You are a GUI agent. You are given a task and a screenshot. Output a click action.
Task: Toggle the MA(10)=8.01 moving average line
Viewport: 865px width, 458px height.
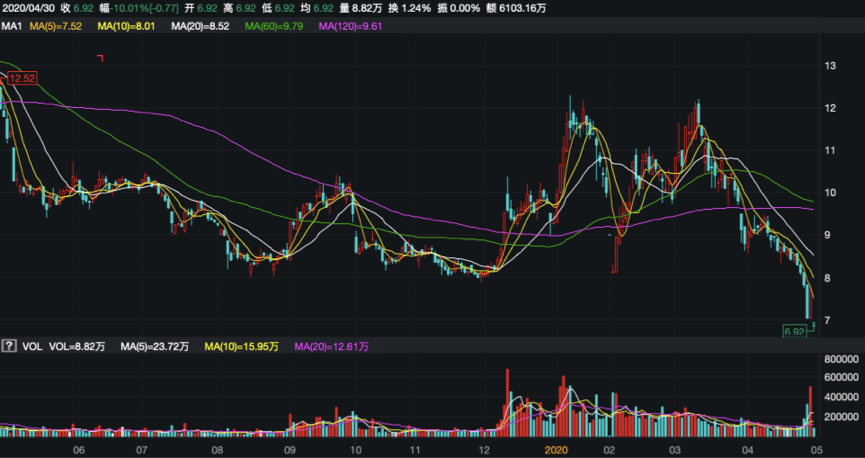point(130,25)
